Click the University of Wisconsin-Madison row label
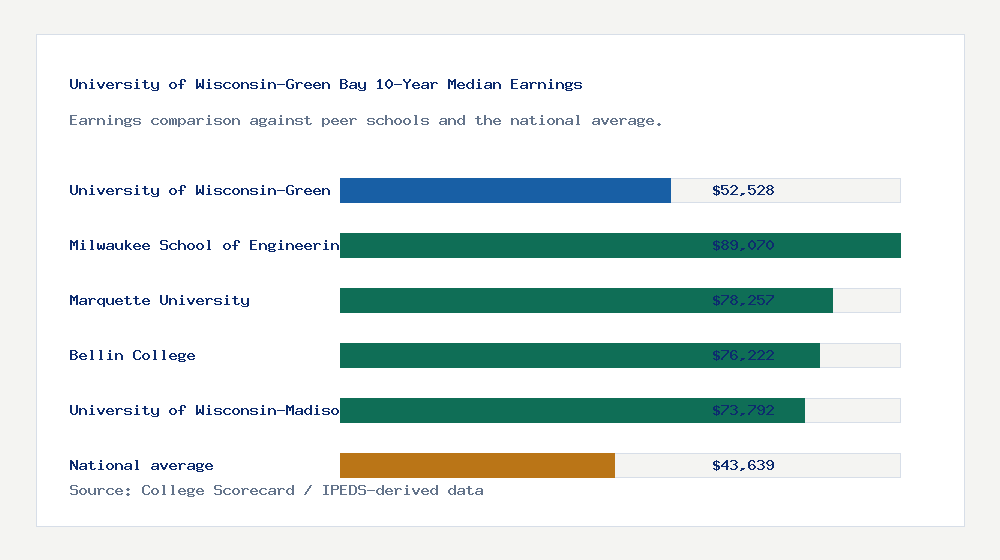The width and height of the screenshot is (1000, 560). click(x=204, y=410)
